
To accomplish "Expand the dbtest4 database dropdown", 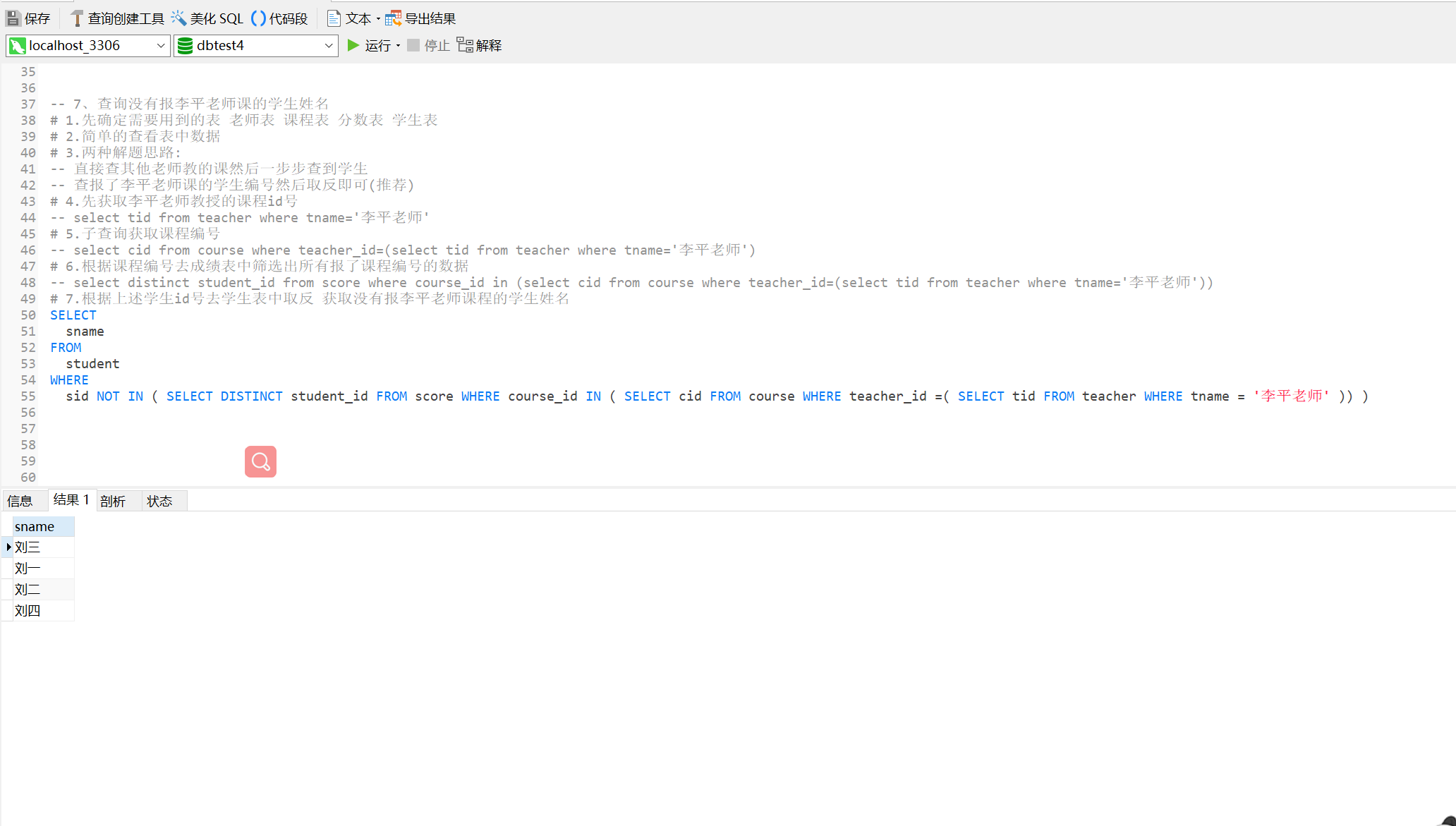I will tap(328, 45).
